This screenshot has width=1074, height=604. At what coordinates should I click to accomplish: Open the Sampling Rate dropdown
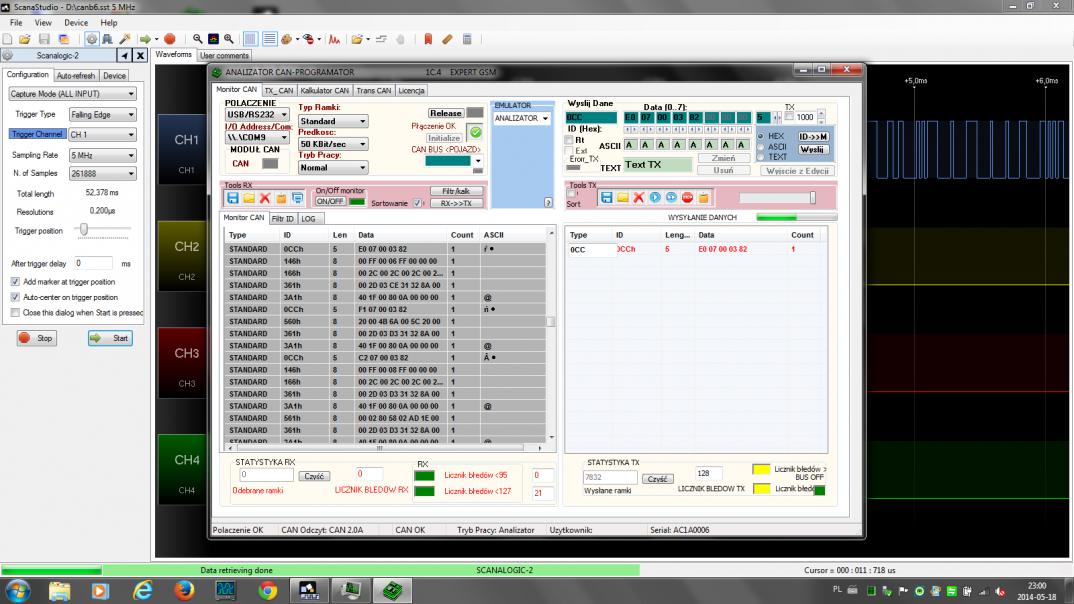[x=101, y=155]
